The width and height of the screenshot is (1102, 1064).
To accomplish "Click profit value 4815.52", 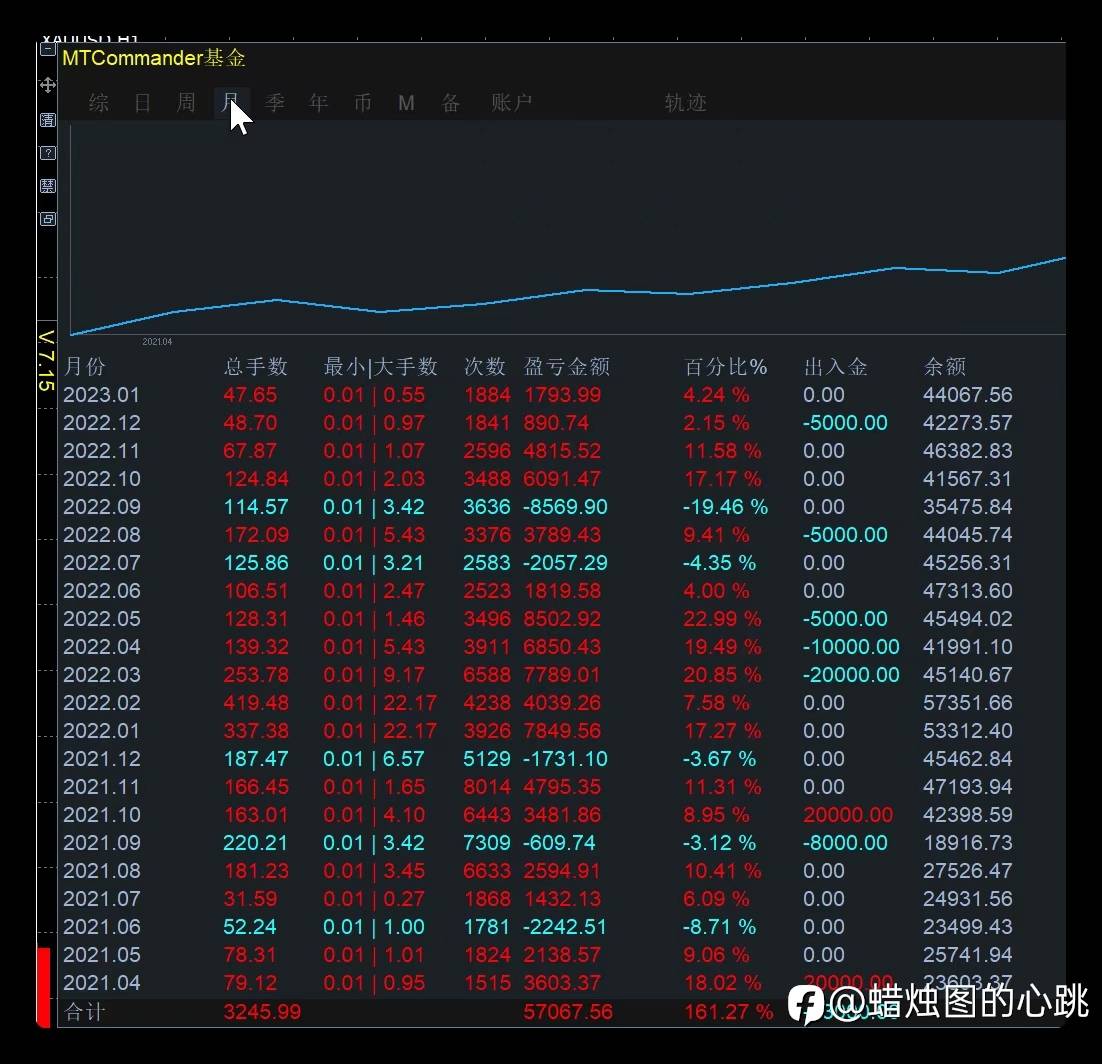I will tap(562, 450).
